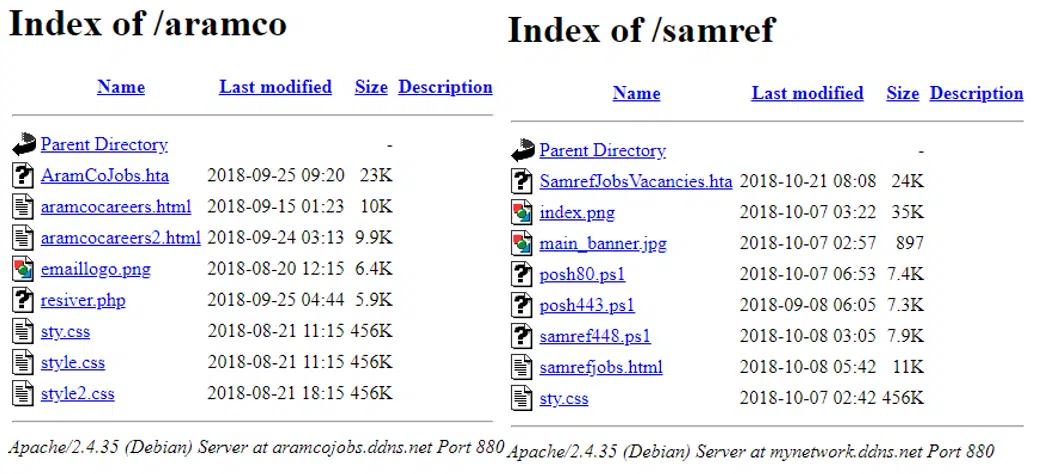The image size is (1044, 474).
Task: Click the date 2018-09-15 01:23
Action: (x=276, y=206)
